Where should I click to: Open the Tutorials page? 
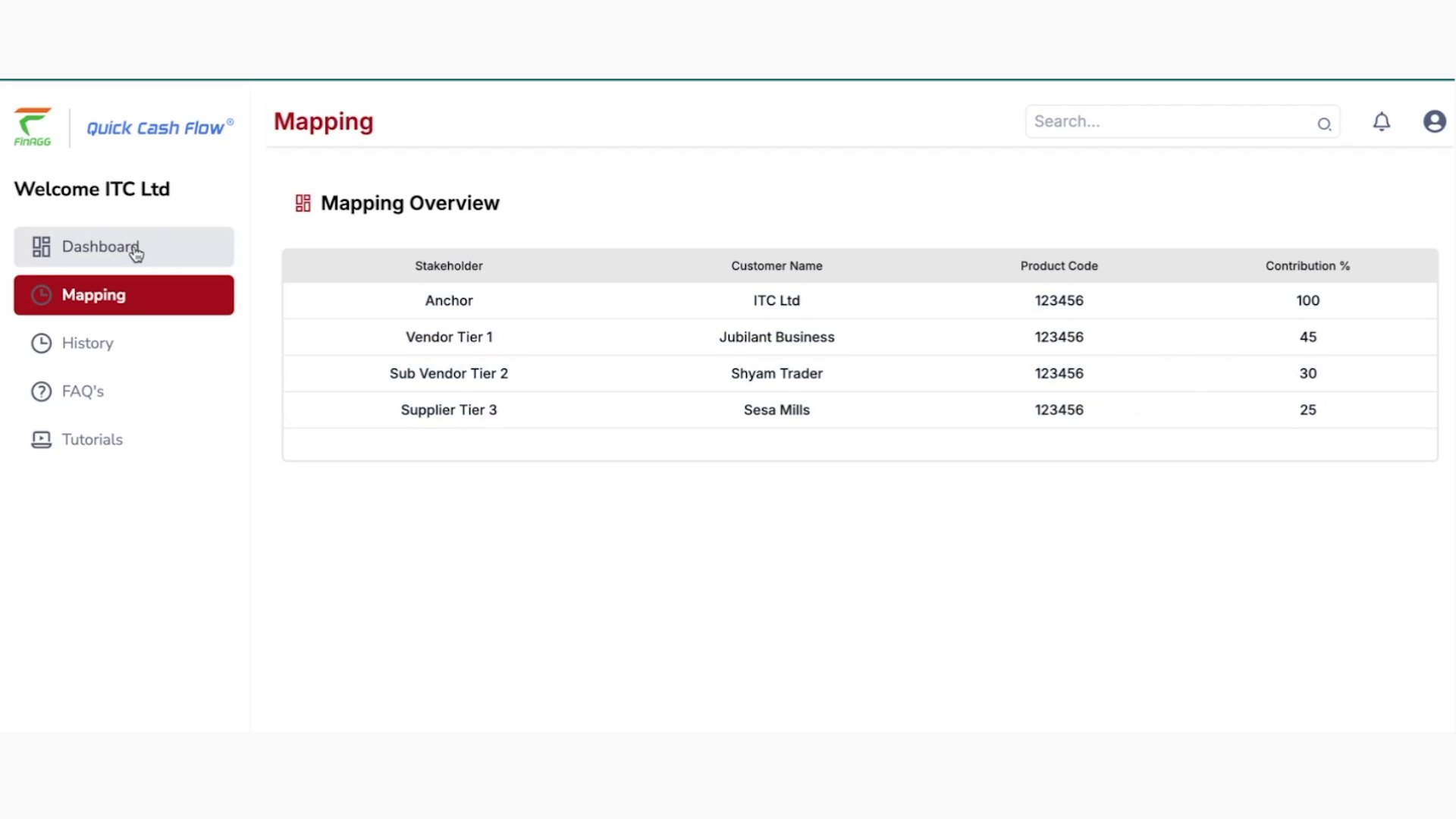pos(92,439)
